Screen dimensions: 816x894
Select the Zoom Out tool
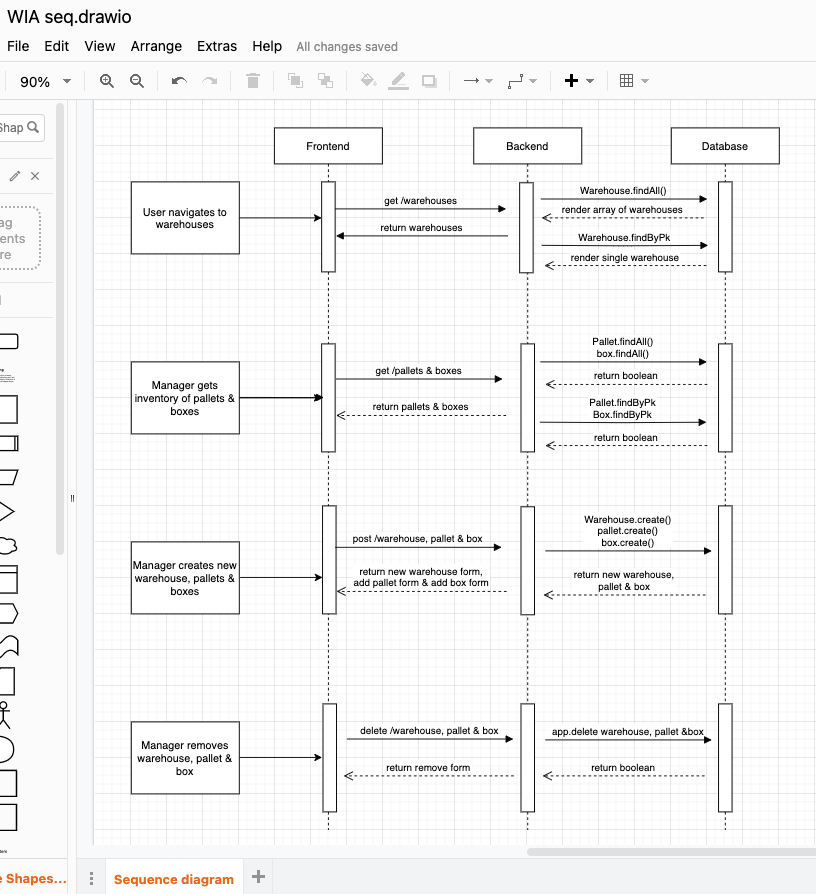point(134,81)
